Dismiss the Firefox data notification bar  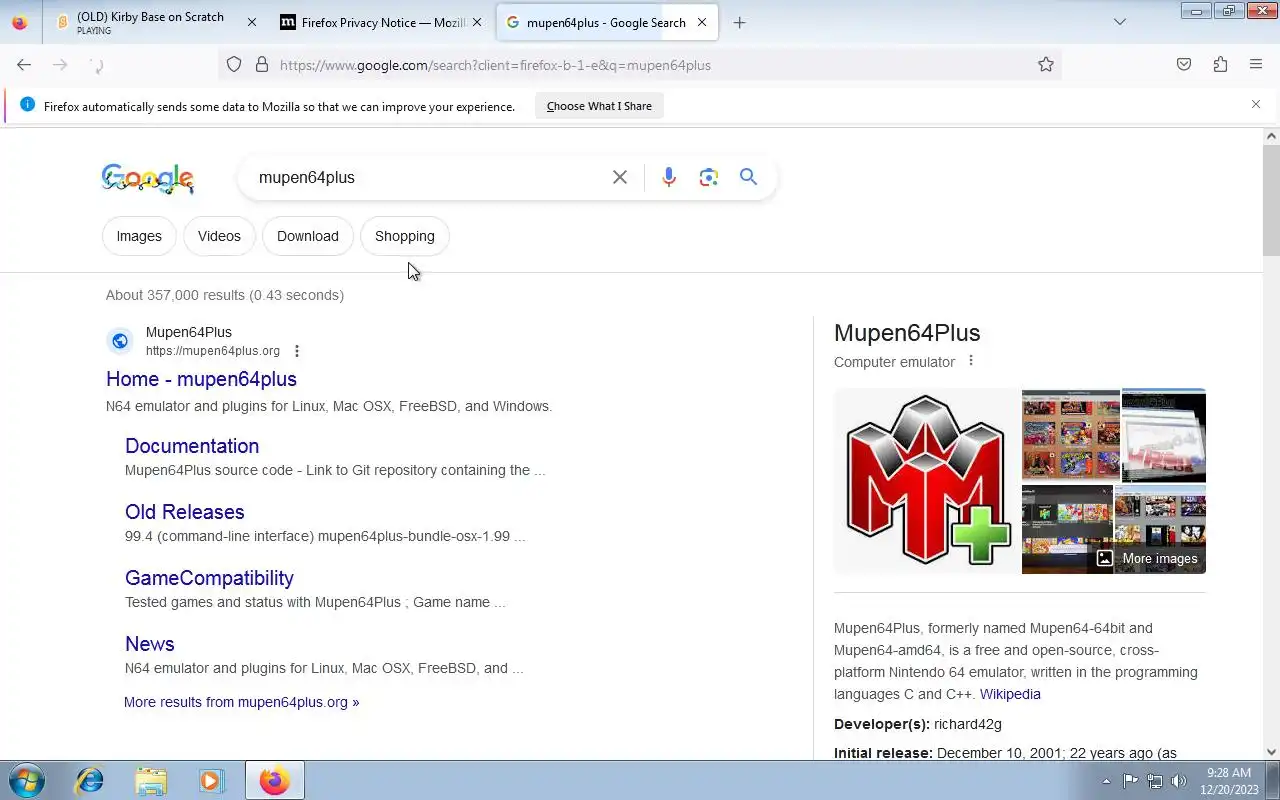1256,104
